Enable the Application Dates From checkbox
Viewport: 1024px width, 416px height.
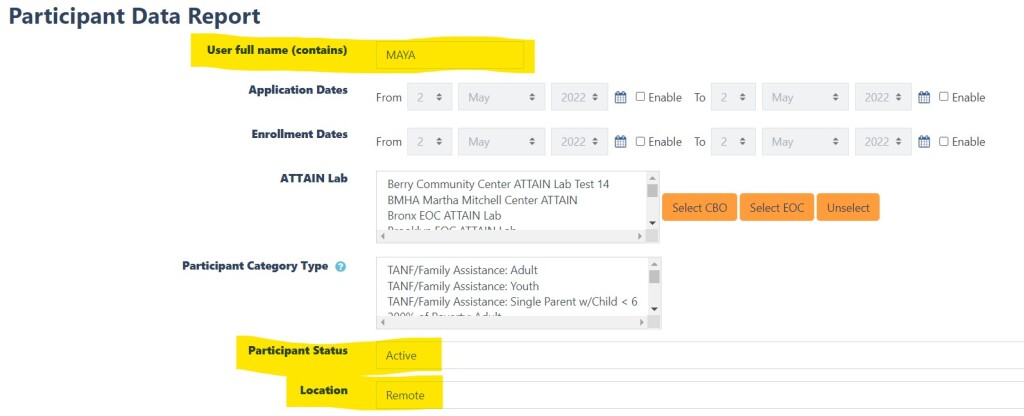(x=640, y=97)
